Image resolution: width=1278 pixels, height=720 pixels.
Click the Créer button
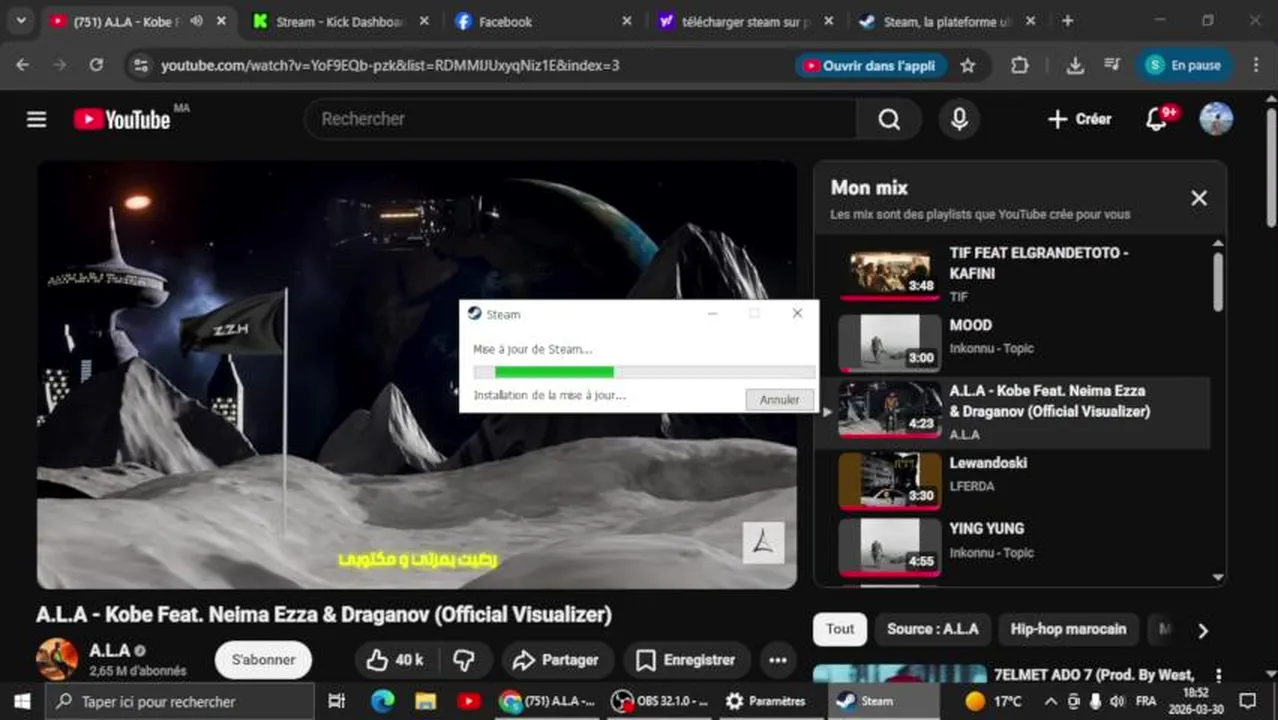[x=1078, y=119]
